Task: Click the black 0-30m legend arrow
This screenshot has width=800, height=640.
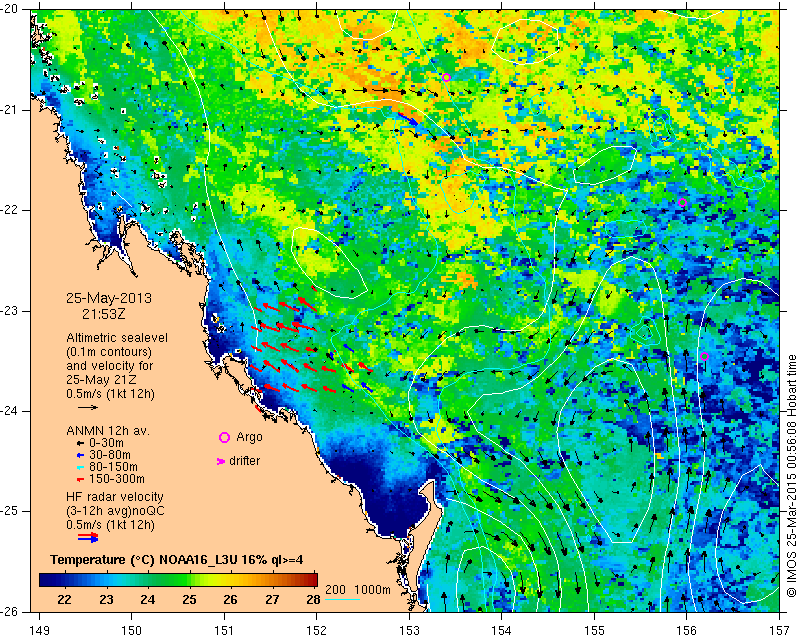Action: [x=80, y=444]
